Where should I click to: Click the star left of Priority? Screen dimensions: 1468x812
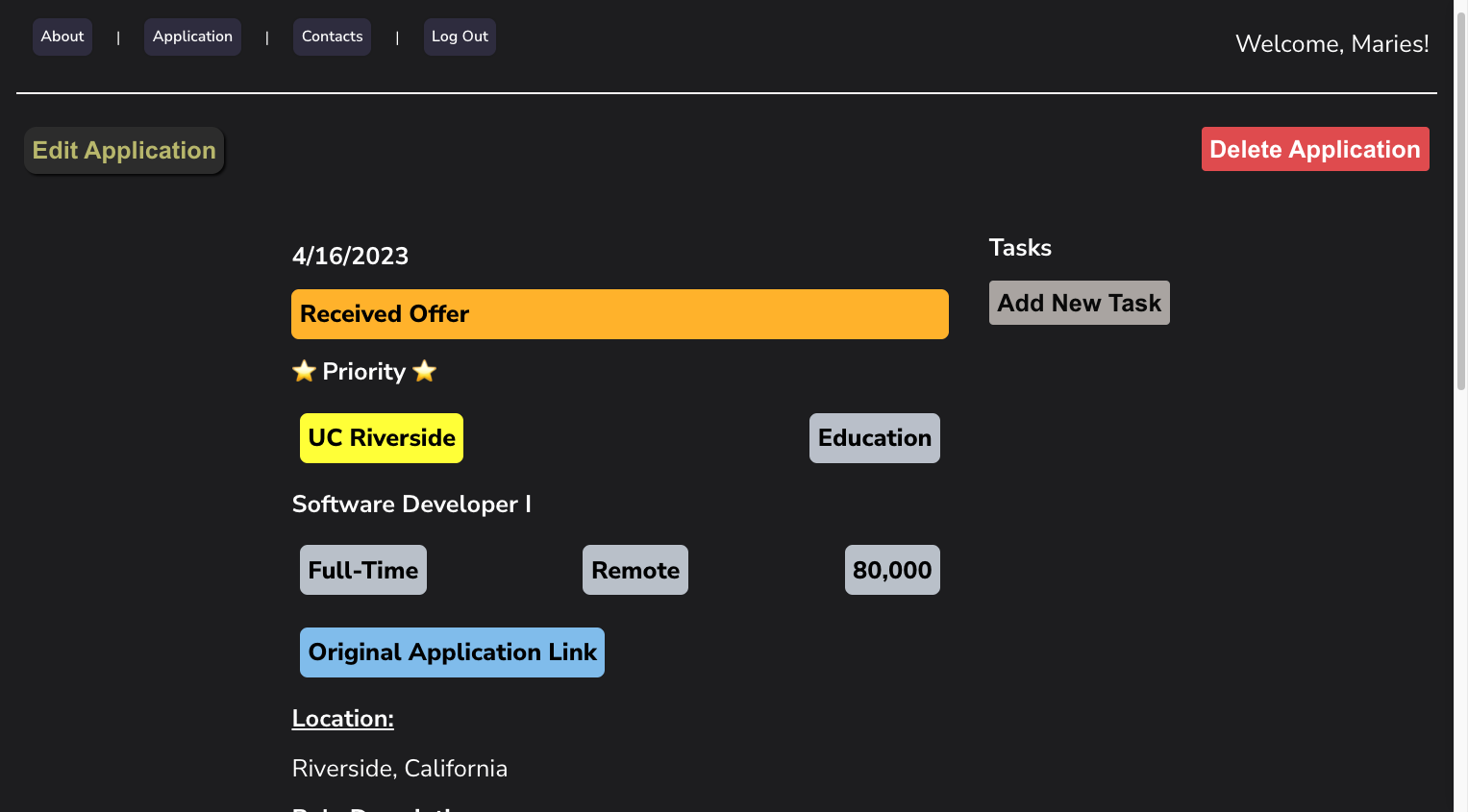tap(304, 371)
